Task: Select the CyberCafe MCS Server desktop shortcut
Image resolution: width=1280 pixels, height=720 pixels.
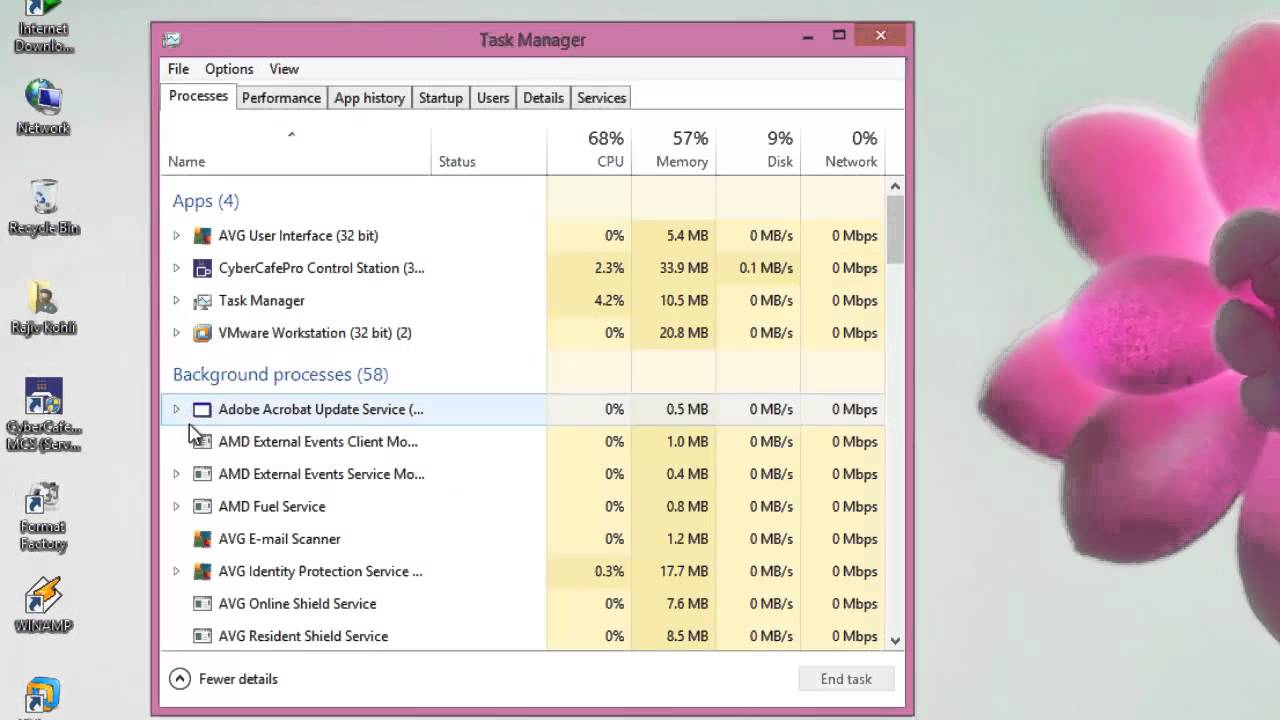Action: pos(43,415)
